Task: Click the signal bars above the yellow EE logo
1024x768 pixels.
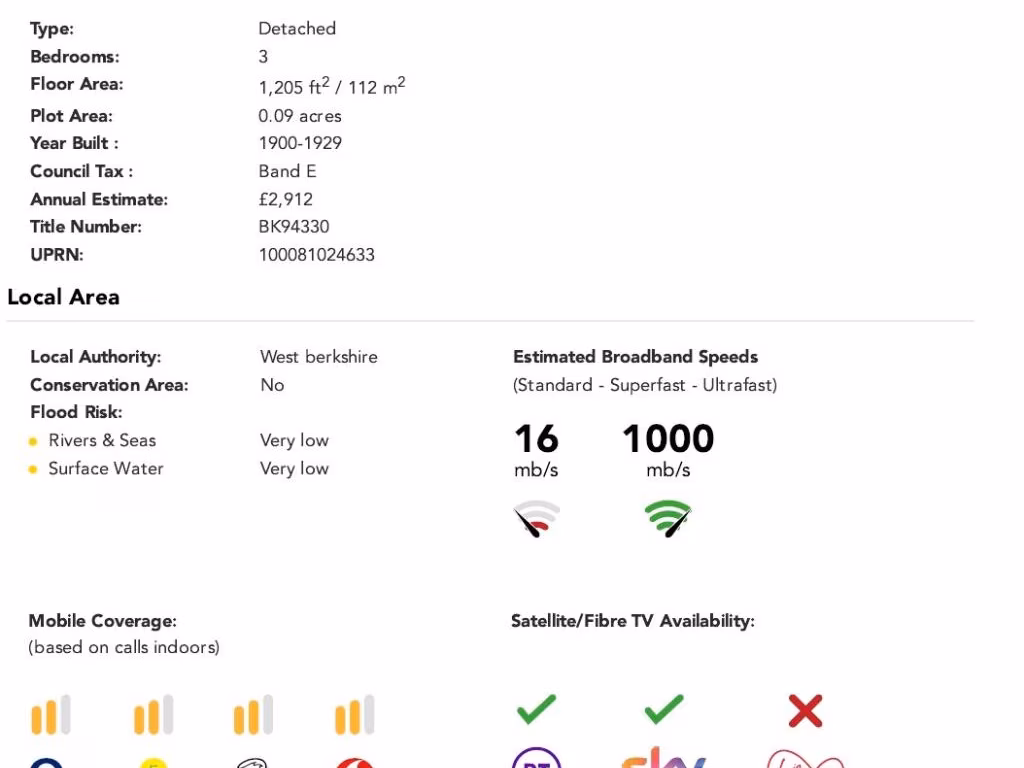Action: click(153, 715)
